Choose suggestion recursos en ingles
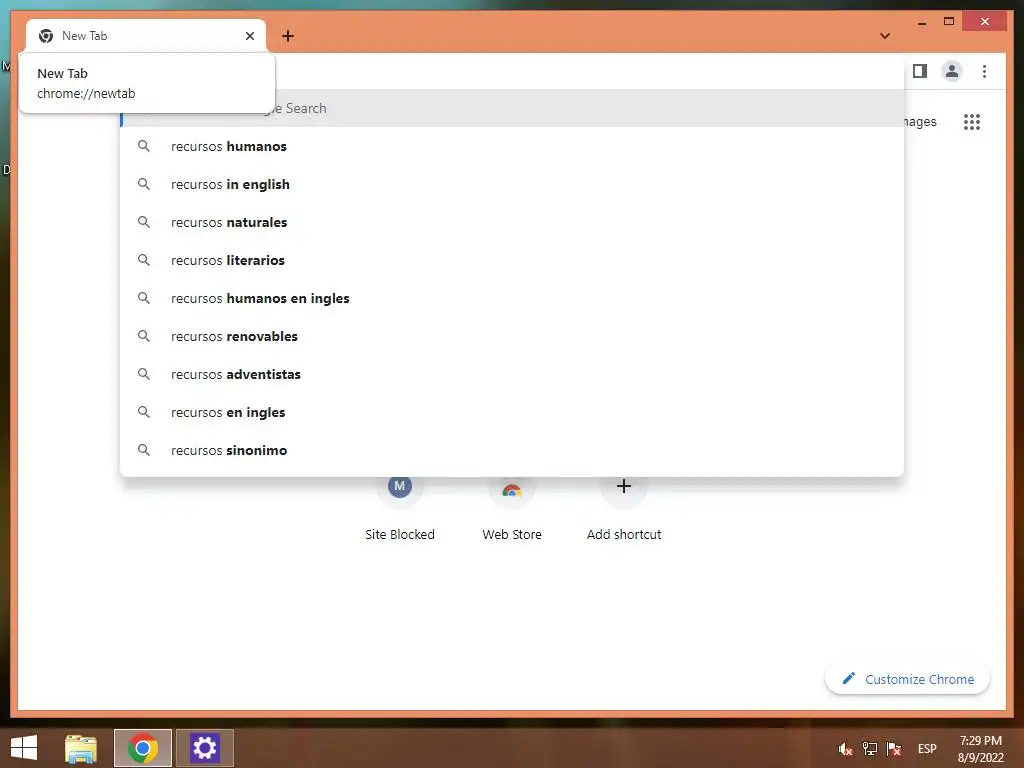 (x=512, y=412)
